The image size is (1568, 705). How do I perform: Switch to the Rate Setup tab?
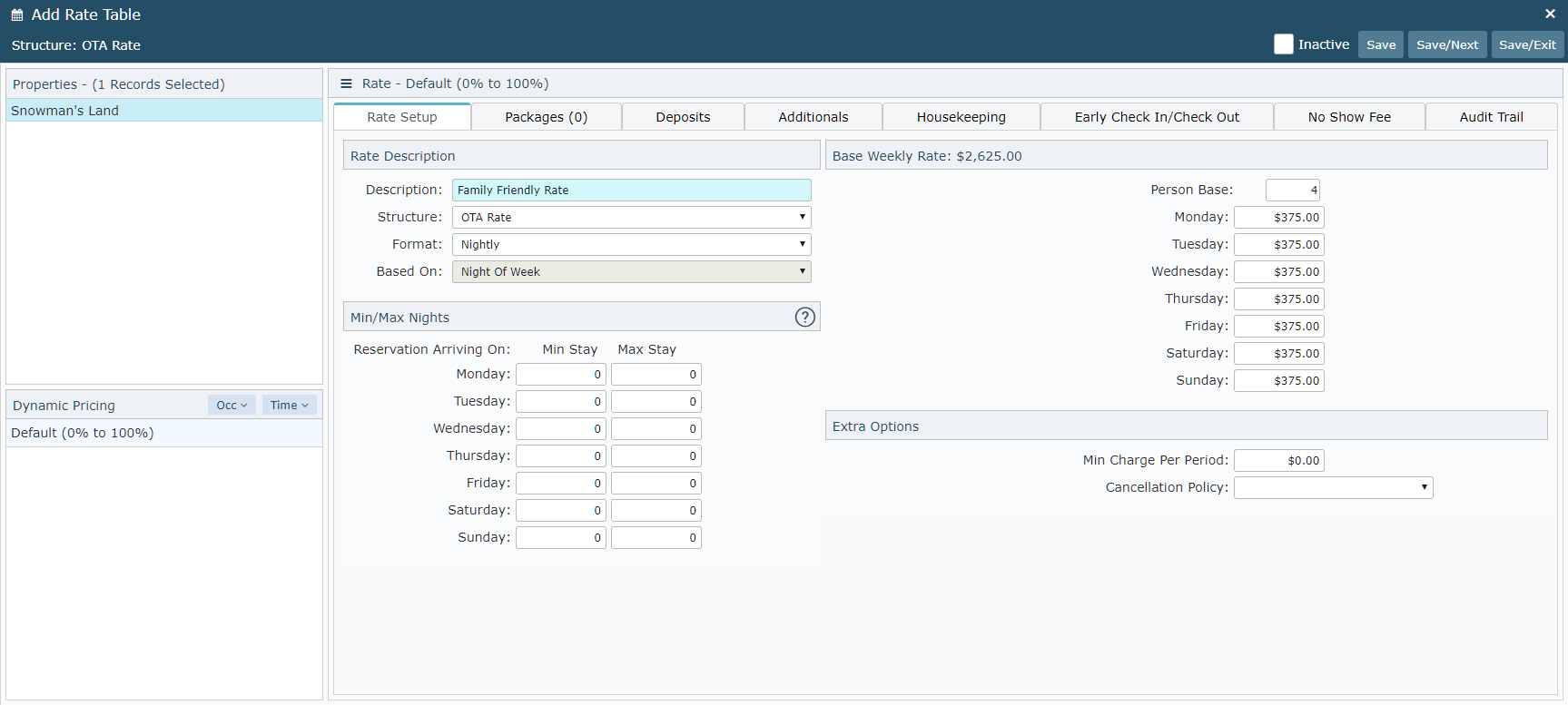tap(402, 117)
